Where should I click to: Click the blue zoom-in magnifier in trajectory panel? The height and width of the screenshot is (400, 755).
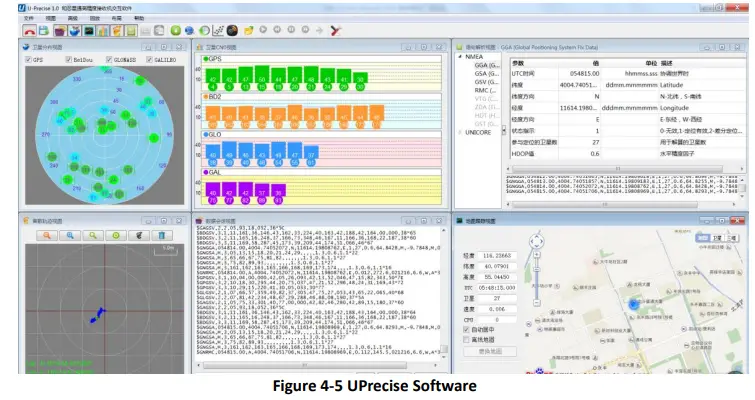tap(70, 235)
